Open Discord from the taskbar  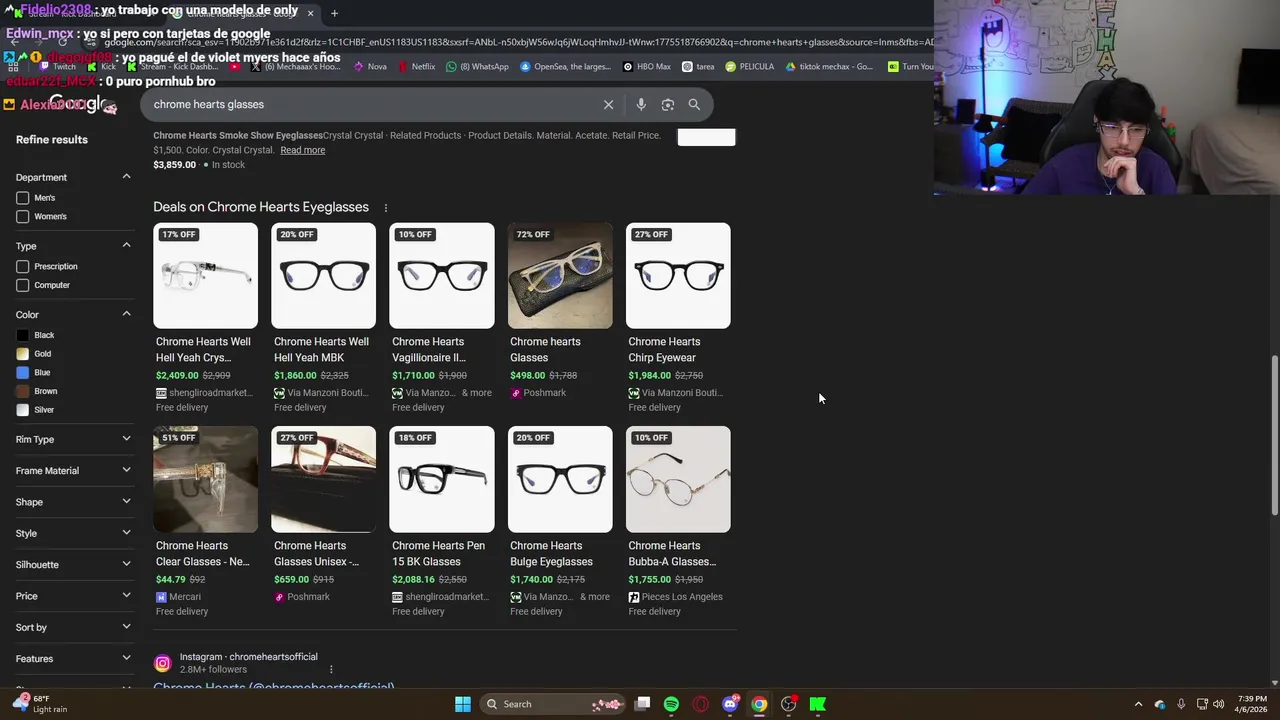point(730,704)
